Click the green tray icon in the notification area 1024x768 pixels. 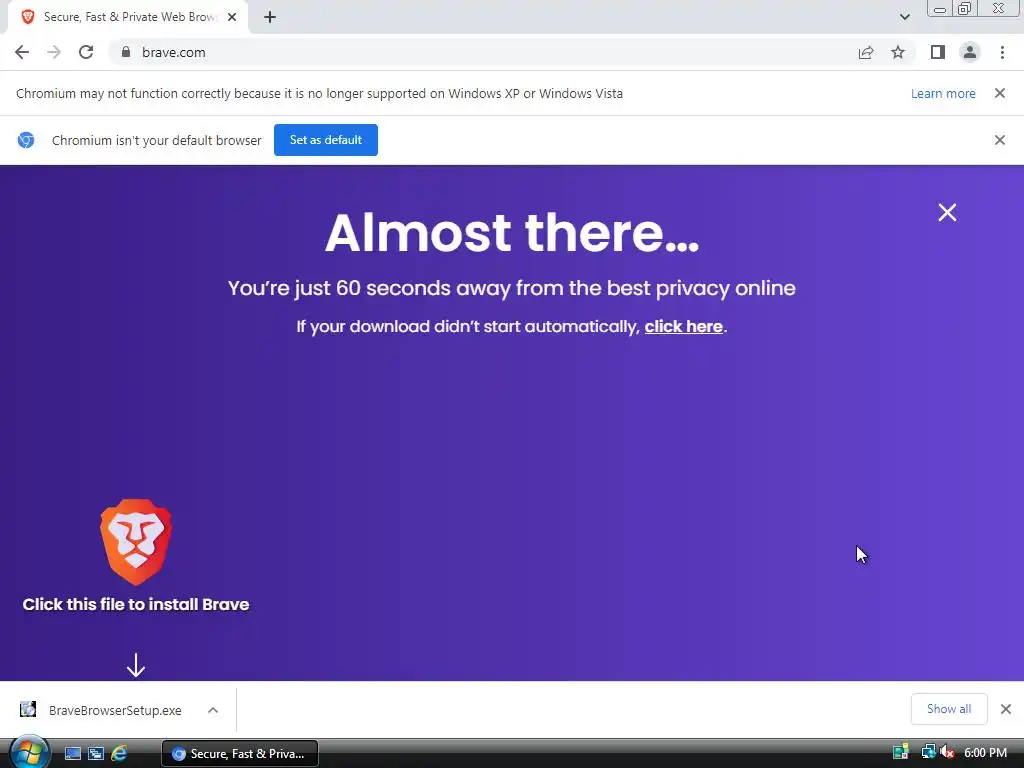click(901, 752)
